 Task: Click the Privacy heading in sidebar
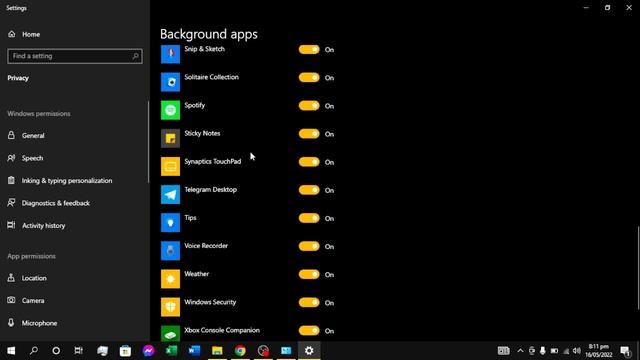pos(18,78)
